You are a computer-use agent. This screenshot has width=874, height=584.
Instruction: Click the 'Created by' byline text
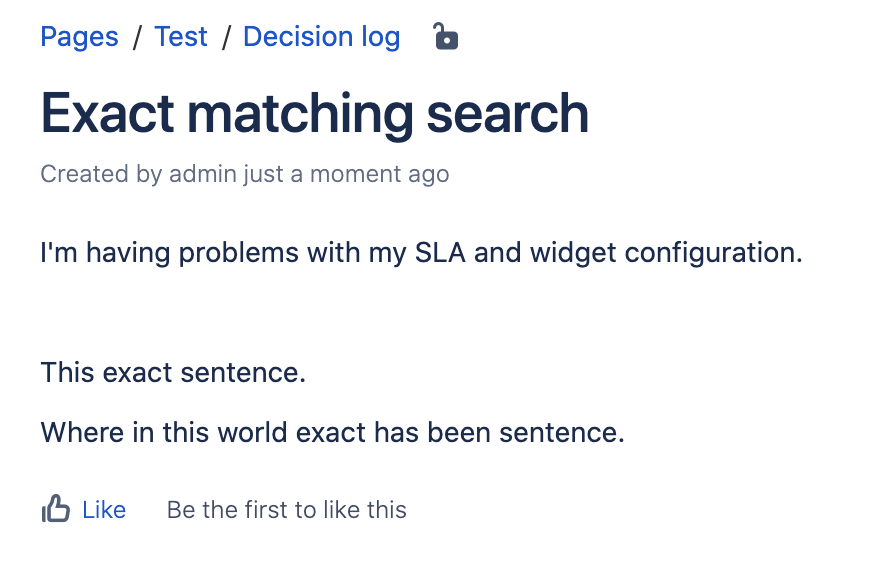coord(101,174)
